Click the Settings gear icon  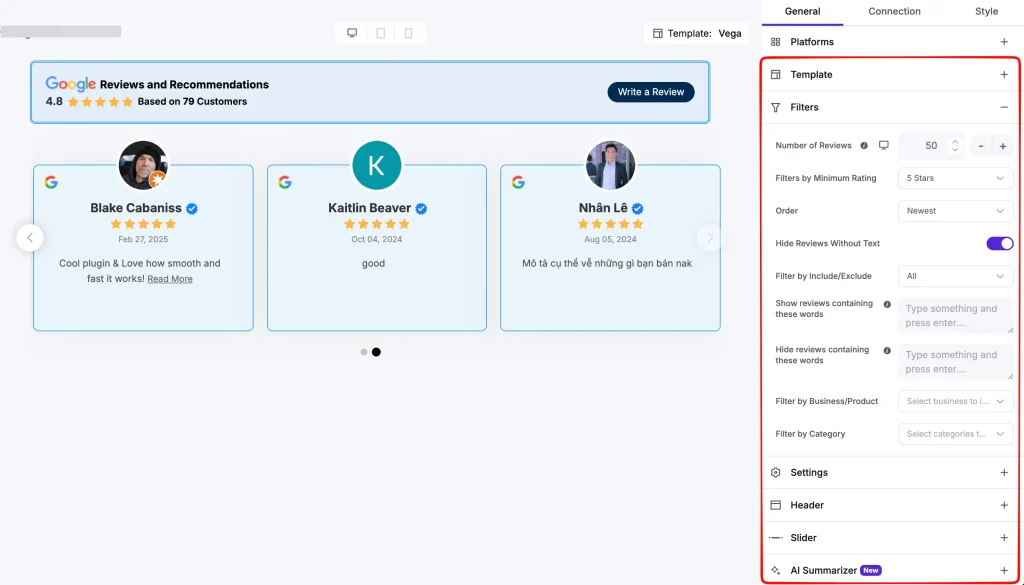(776, 473)
